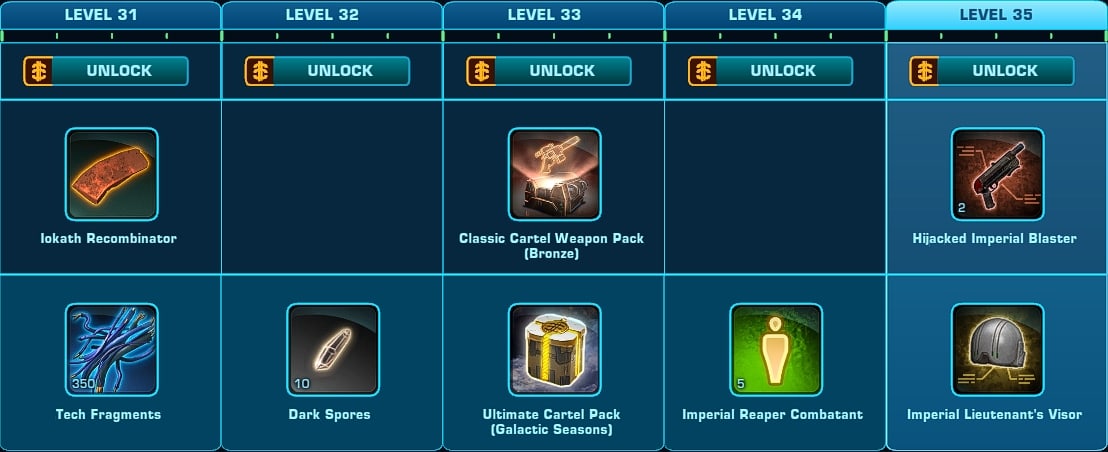This screenshot has width=1108, height=452.
Task: Unlock the Level 33 rewards
Action: pyautogui.click(x=549, y=71)
